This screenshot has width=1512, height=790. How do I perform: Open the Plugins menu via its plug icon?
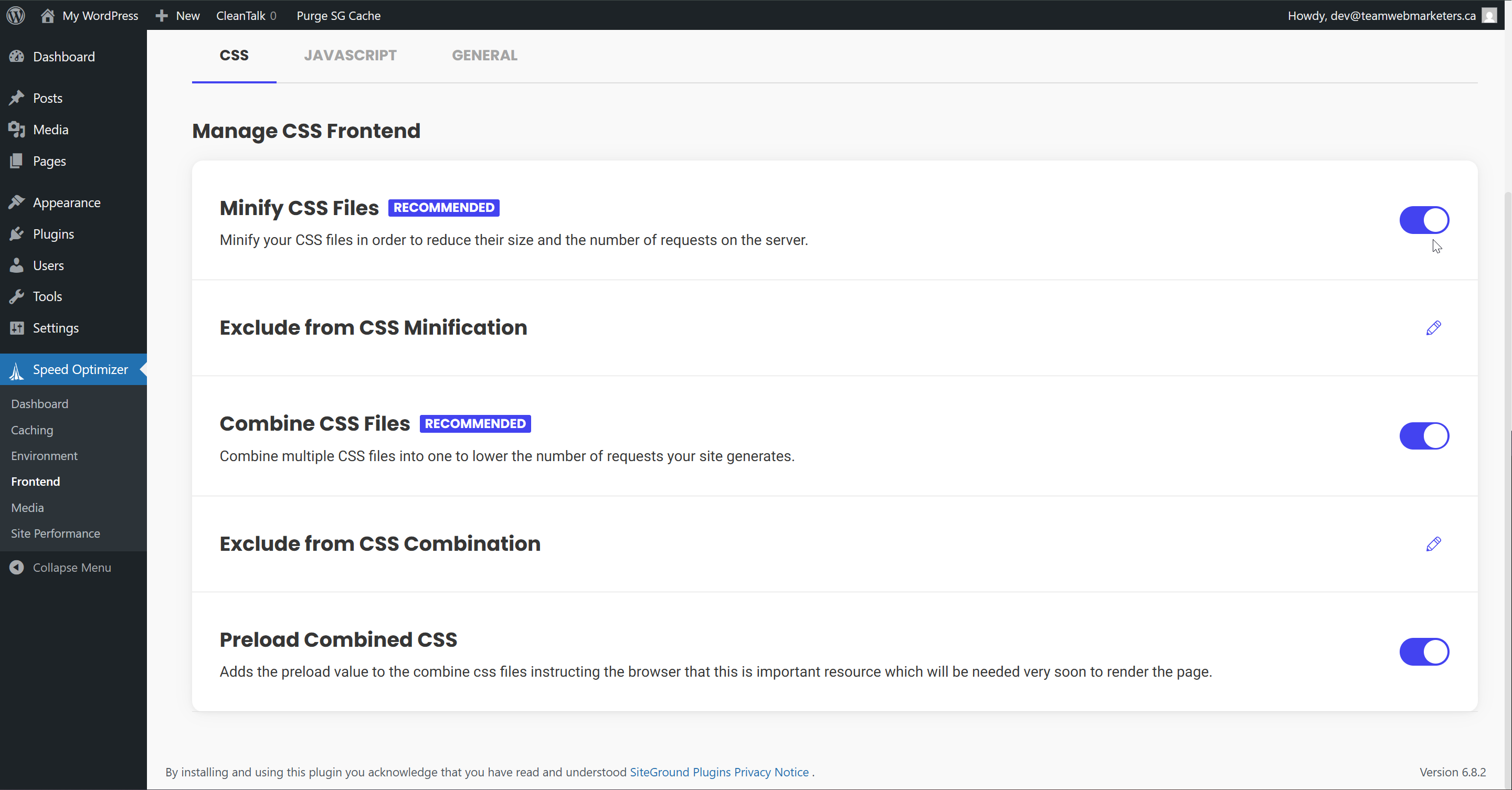[16, 234]
